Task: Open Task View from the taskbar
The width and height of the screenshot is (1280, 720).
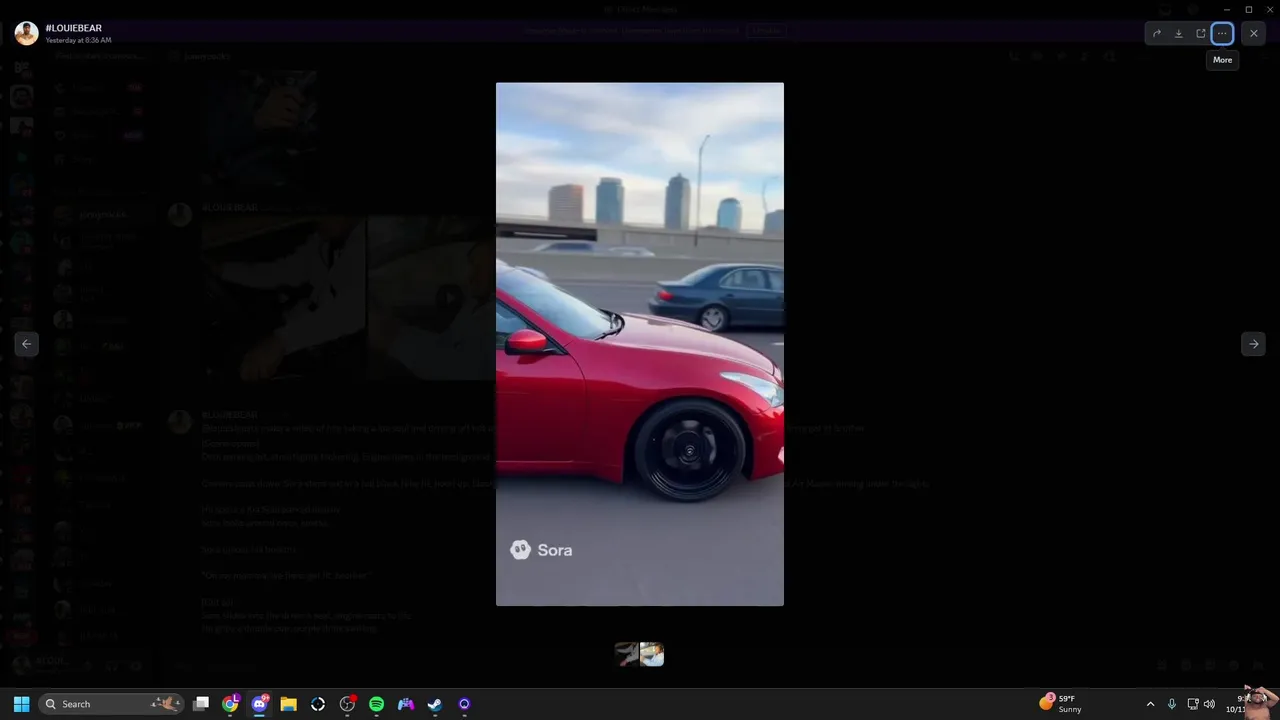Action: pos(201,704)
